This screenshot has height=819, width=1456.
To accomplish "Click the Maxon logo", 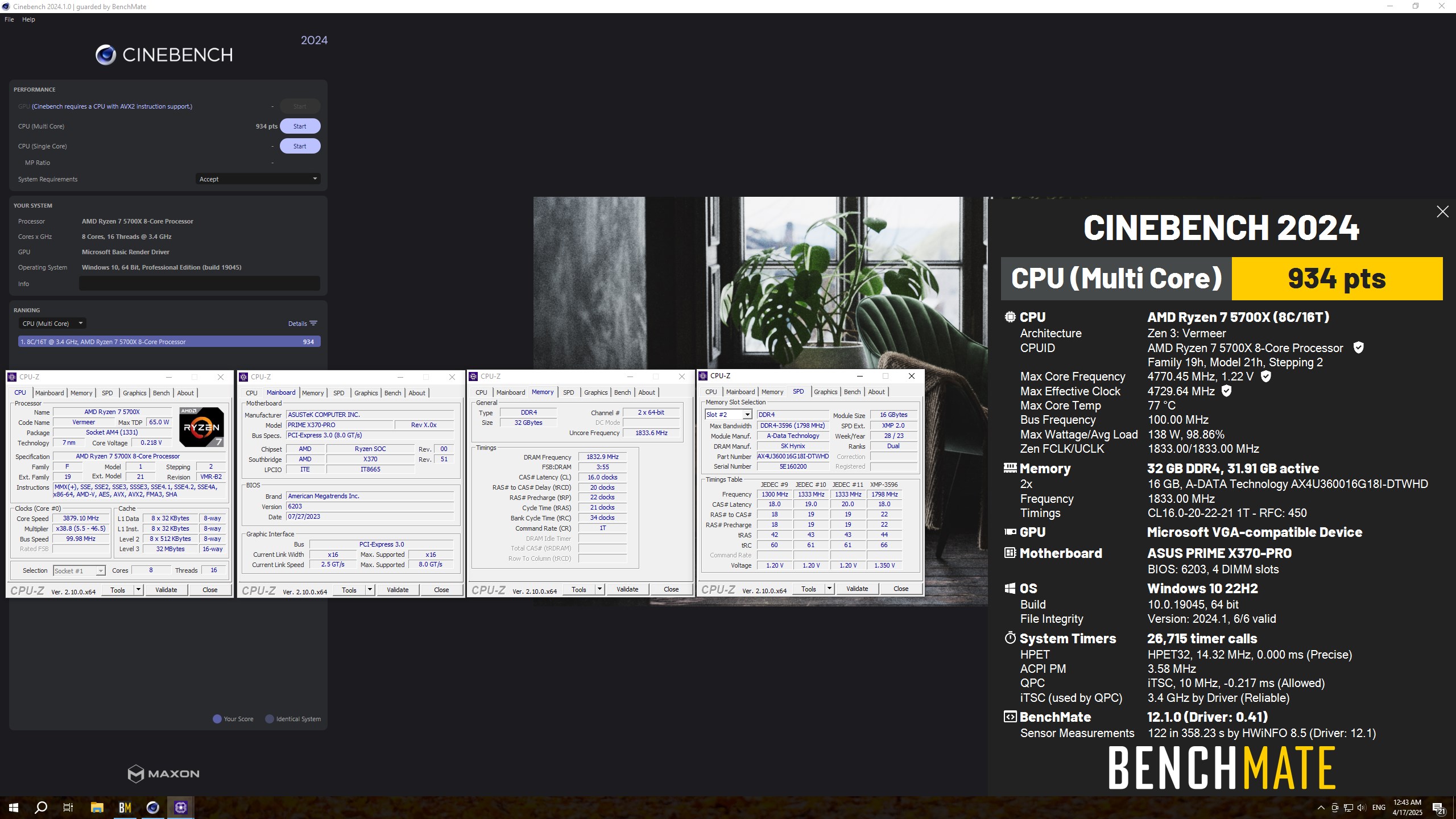I will [x=164, y=773].
